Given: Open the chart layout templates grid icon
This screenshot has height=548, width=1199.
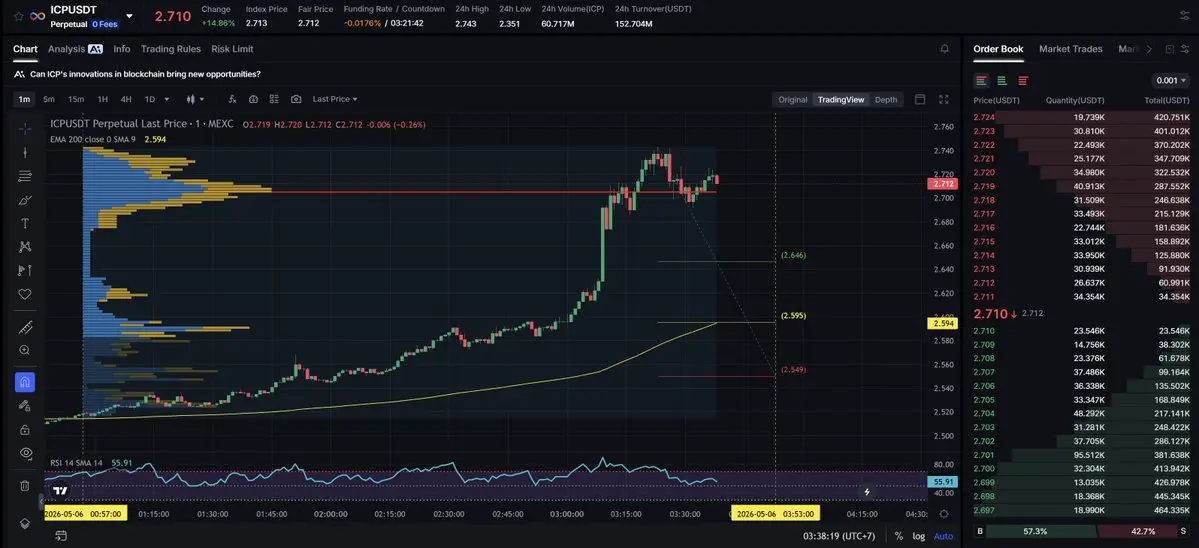Looking at the screenshot, I should [275, 99].
